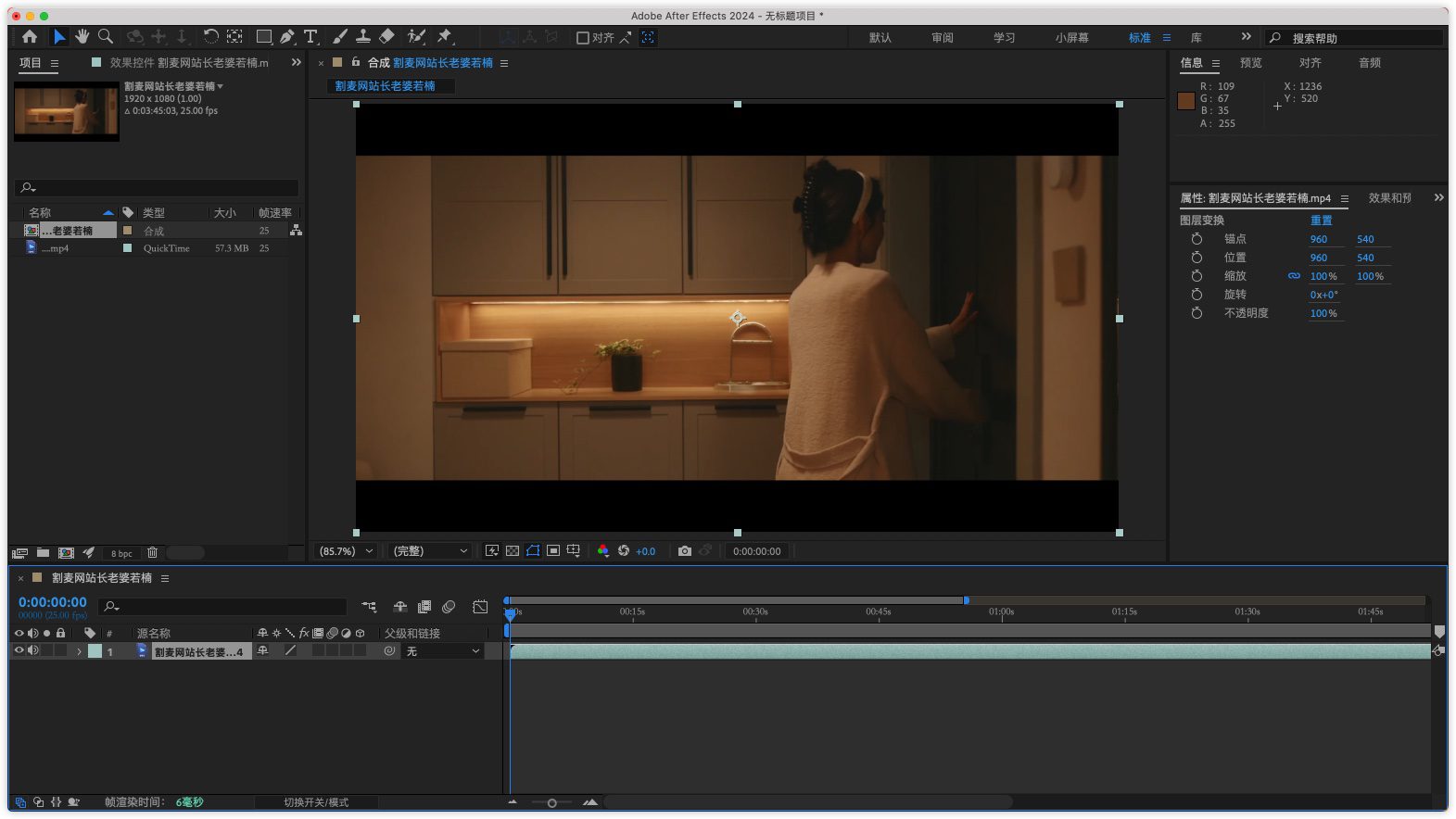Viewport: 1456px width, 819px height.
Task: Delete selected item with trash icon
Action: pyautogui.click(x=153, y=553)
